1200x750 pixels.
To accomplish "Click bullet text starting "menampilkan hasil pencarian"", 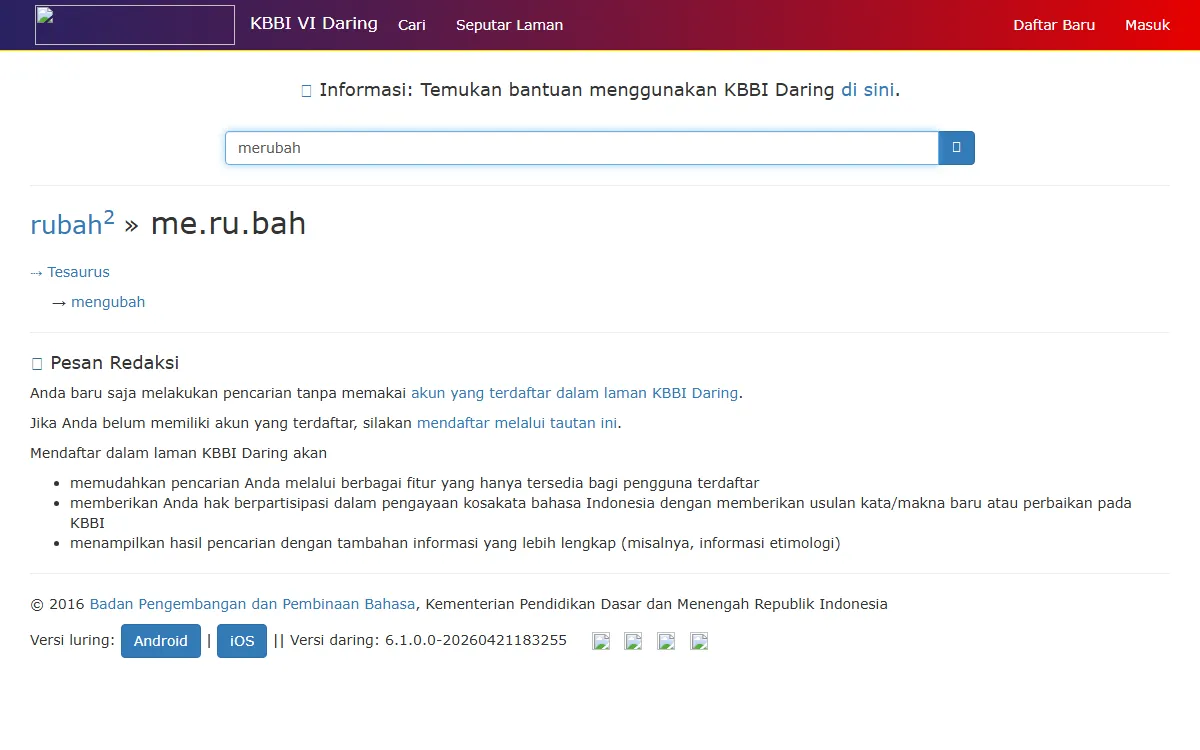I will (455, 543).
